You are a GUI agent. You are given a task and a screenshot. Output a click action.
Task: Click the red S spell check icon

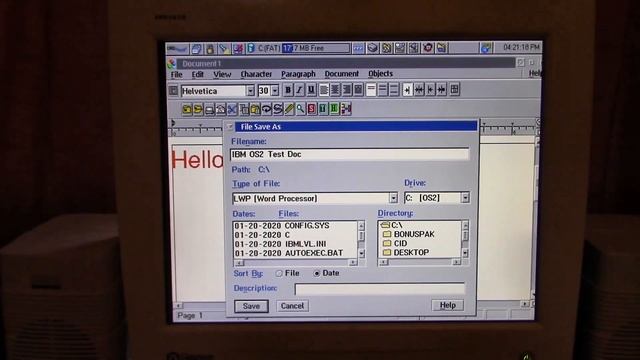click(x=312, y=109)
